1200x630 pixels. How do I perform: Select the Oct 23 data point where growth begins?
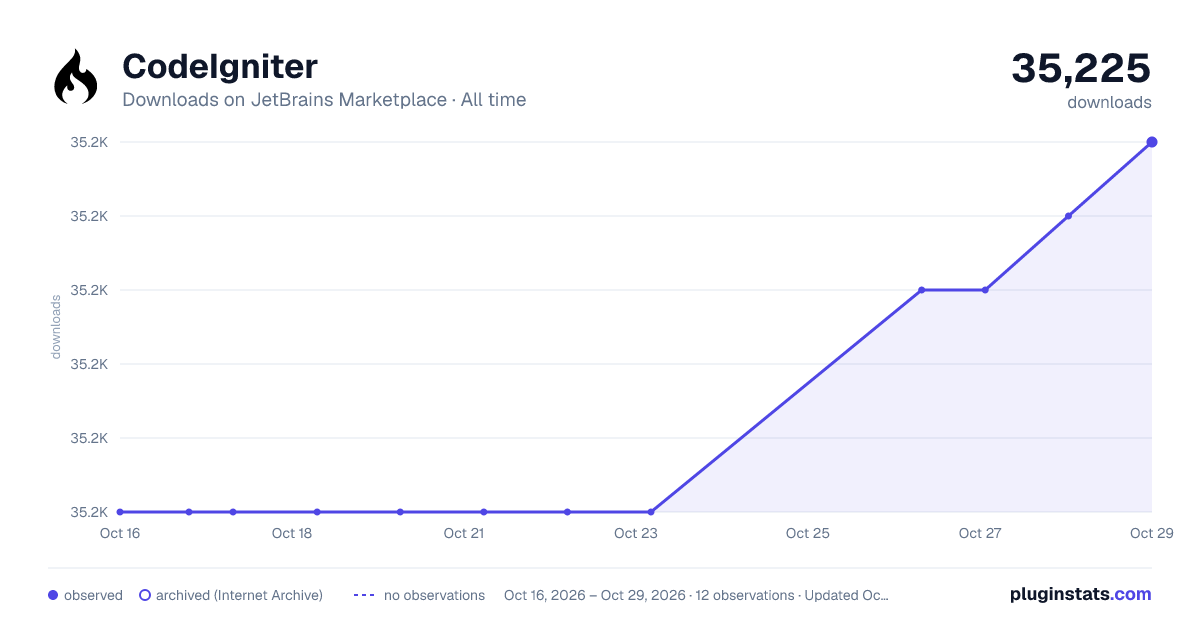(651, 512)
